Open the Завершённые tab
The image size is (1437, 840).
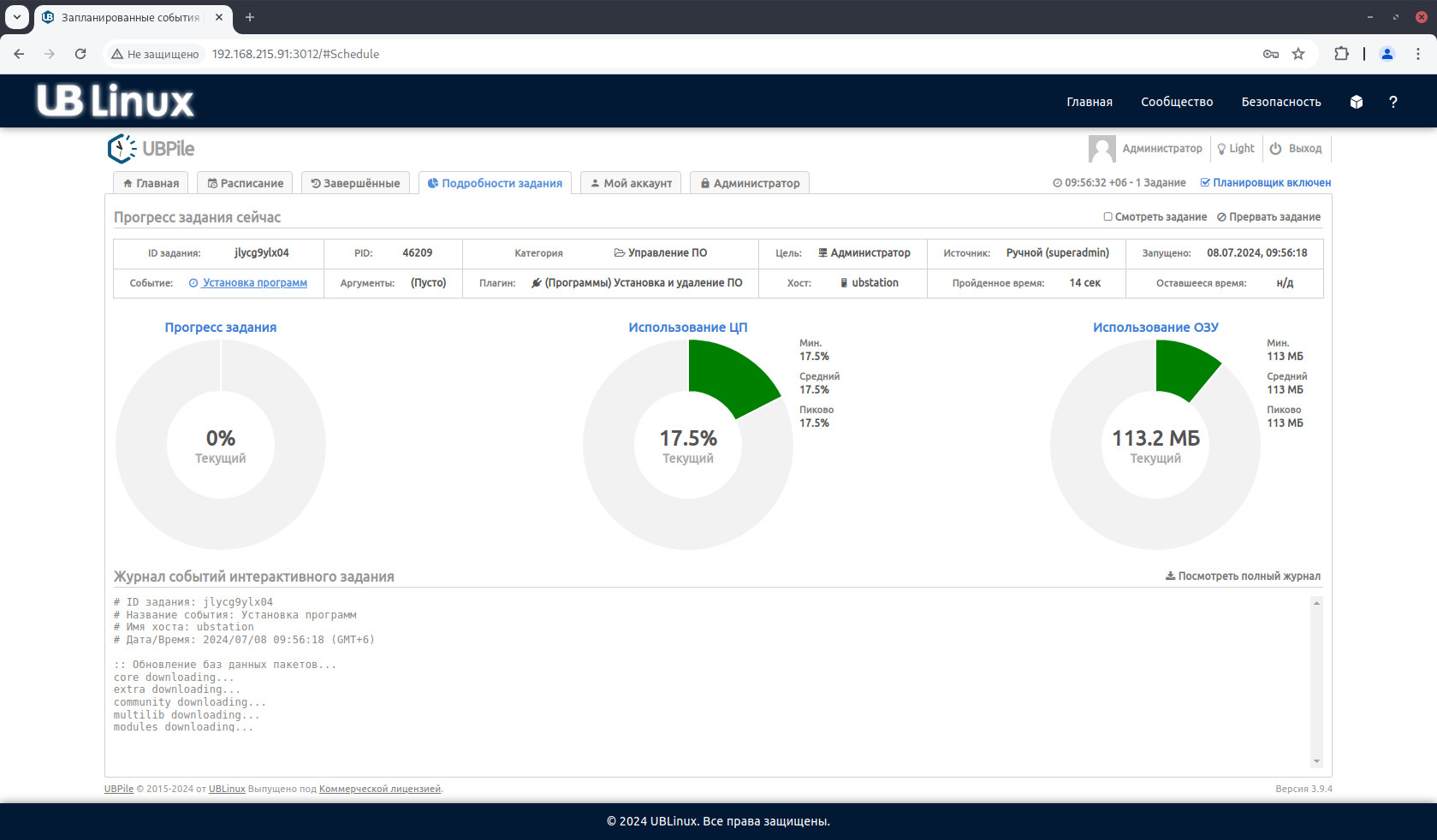click(x=355, y=183)
